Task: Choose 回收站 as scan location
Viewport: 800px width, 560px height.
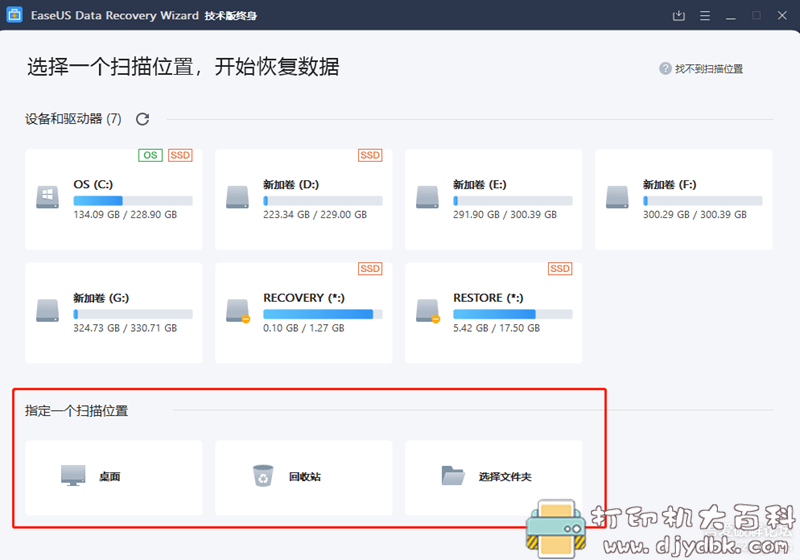Action: pyautogui.click(x=304, y=478)
